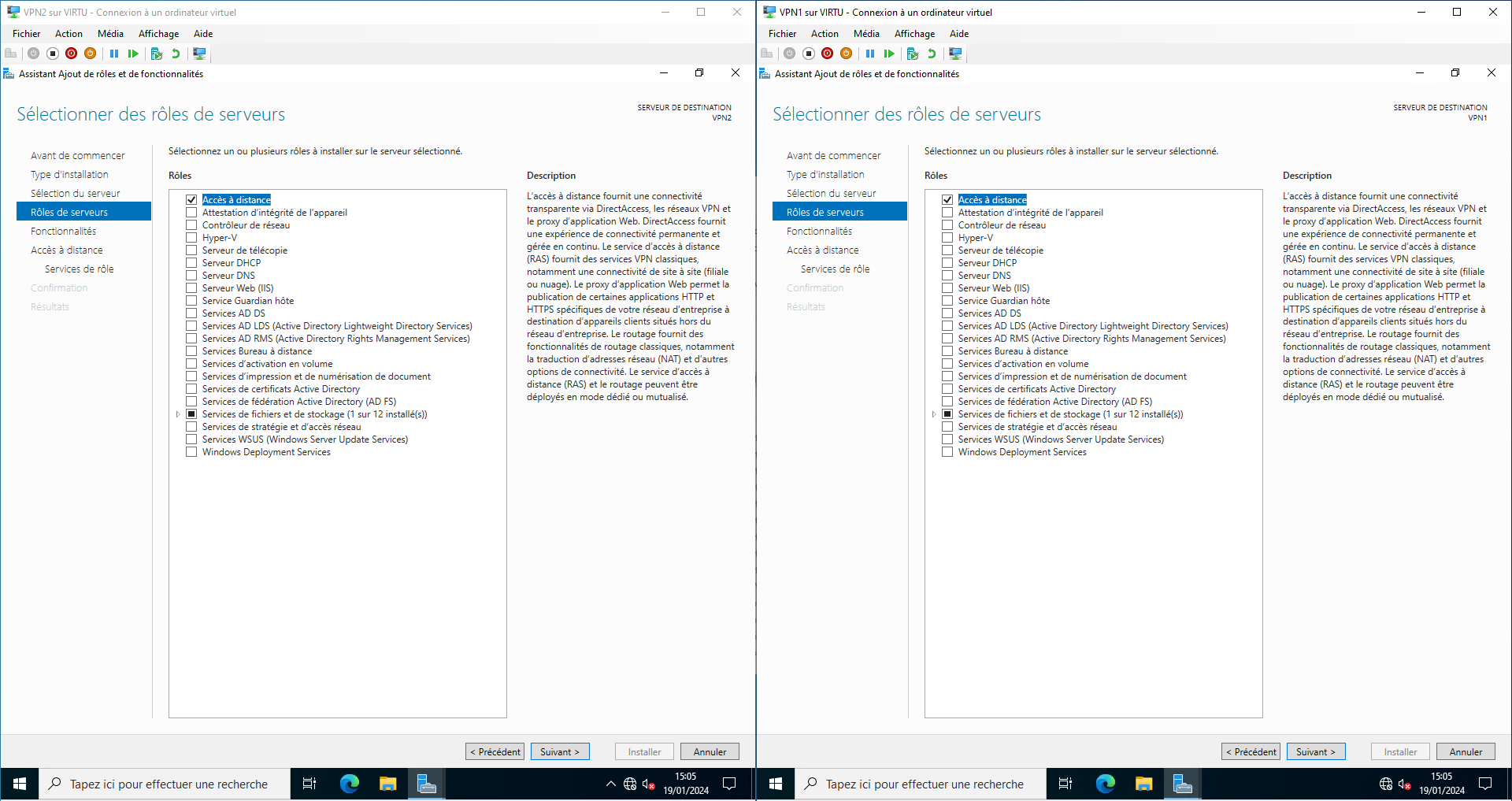Uncheck Accès à distance role on VPN1
This screenshot has width=1512, height=801.
point(947,200)
